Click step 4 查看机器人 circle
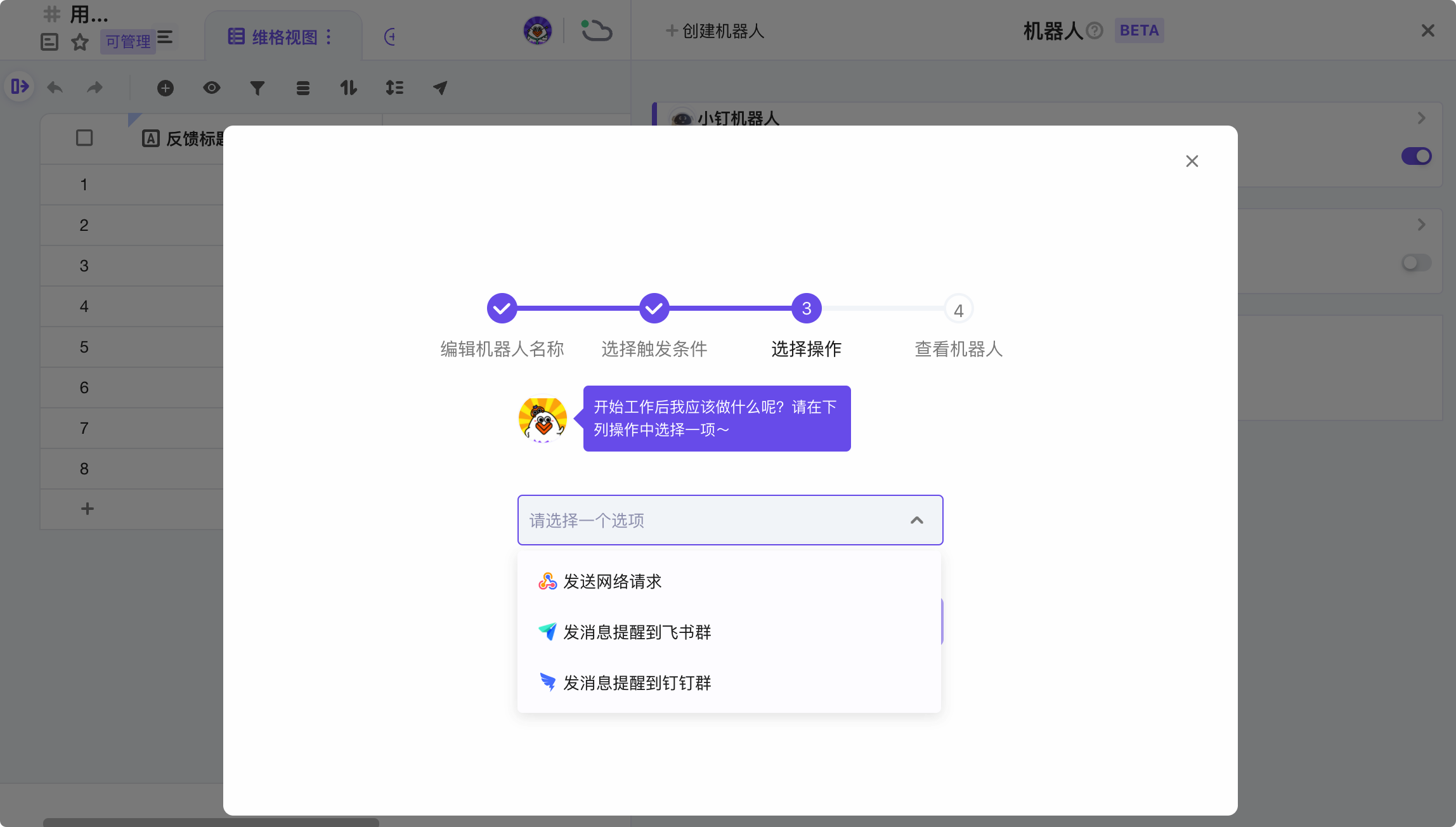 click(x=959, y=309)
